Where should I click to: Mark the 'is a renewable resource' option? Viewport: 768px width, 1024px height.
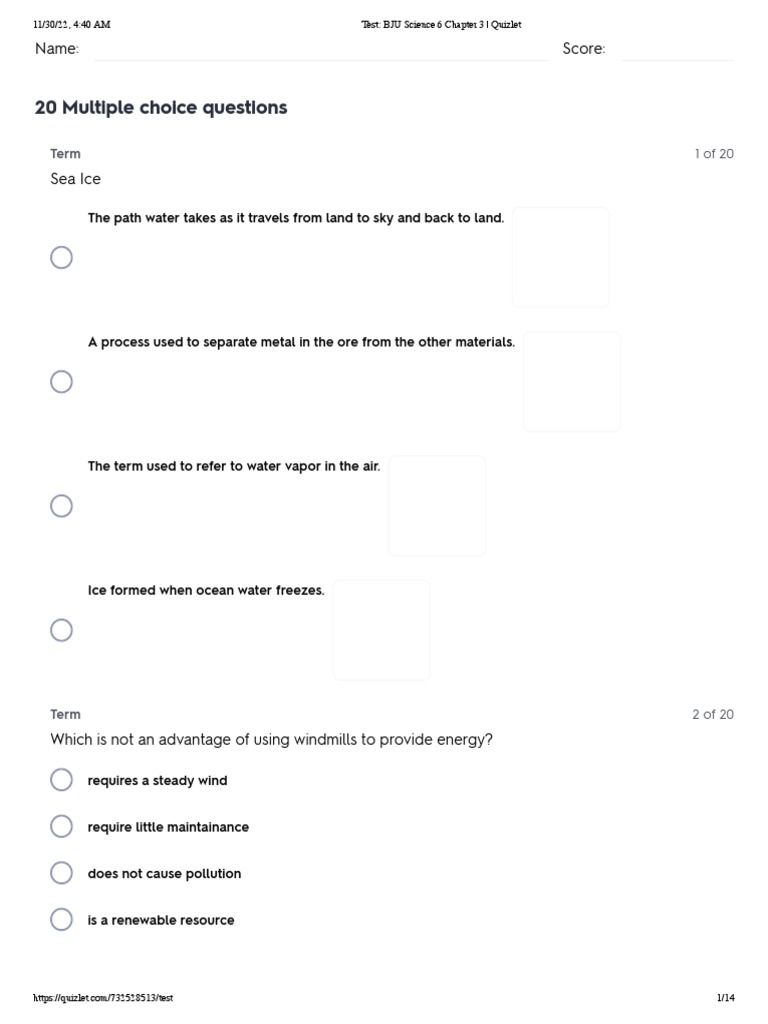62,919
